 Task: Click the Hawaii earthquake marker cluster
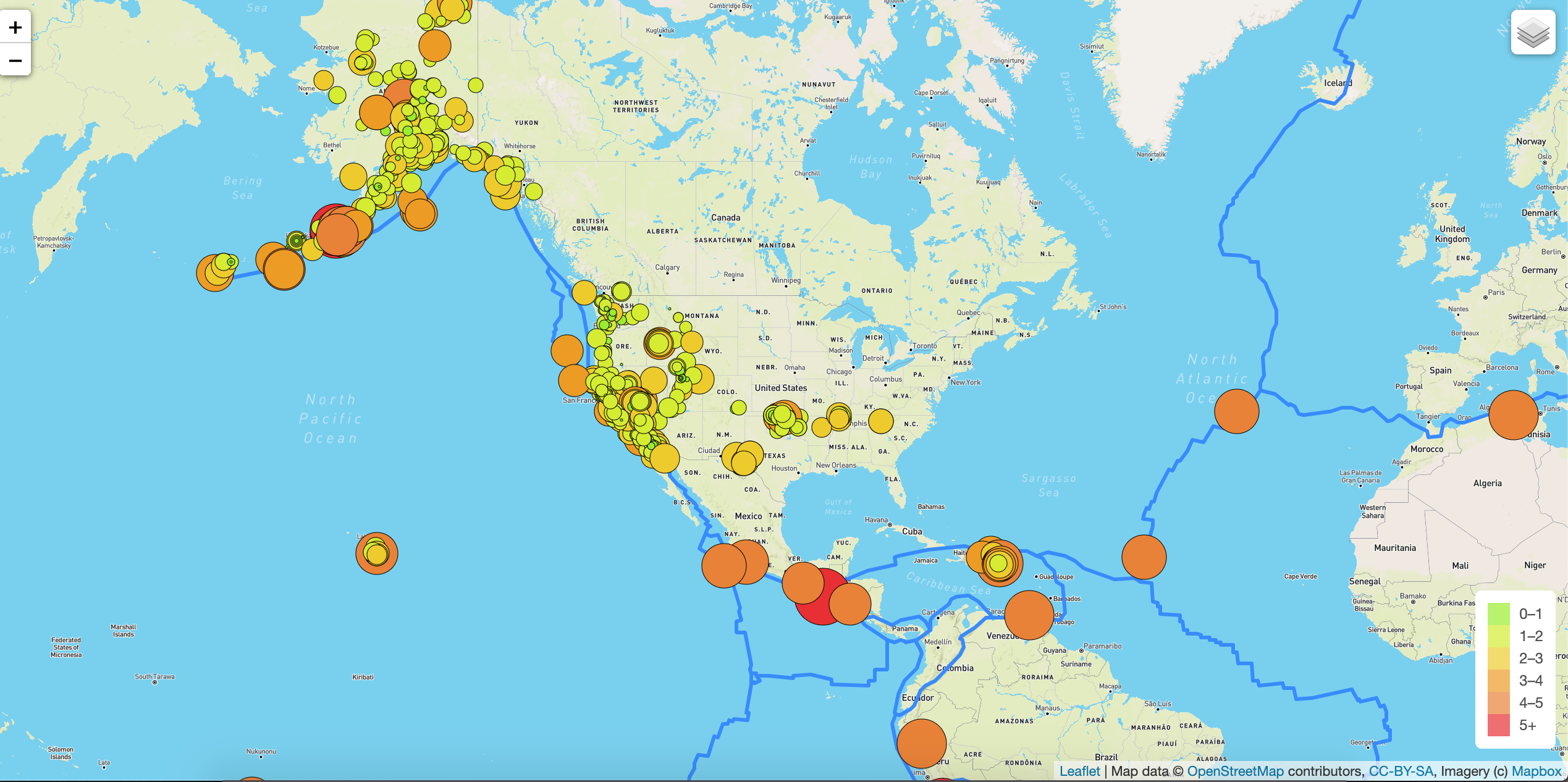(x=376, y=553)
